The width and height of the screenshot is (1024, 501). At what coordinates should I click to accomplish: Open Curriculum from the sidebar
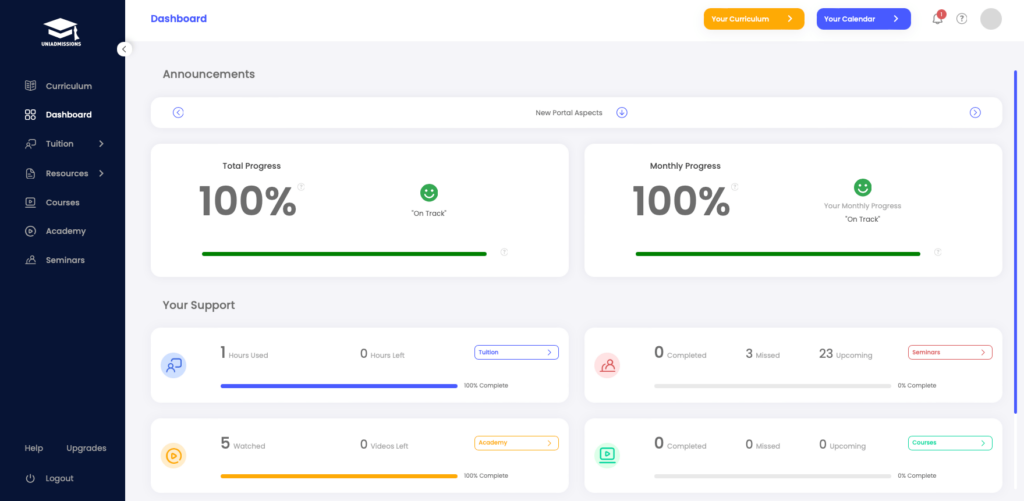coord(68,86)
